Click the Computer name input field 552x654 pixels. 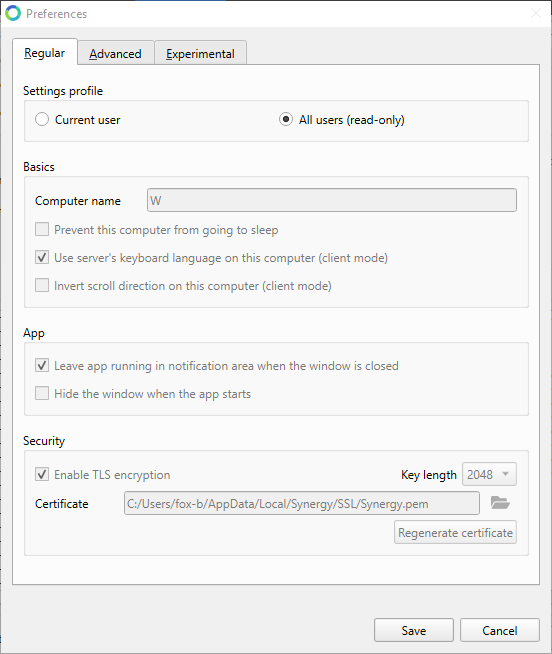(x=332, y=200)
